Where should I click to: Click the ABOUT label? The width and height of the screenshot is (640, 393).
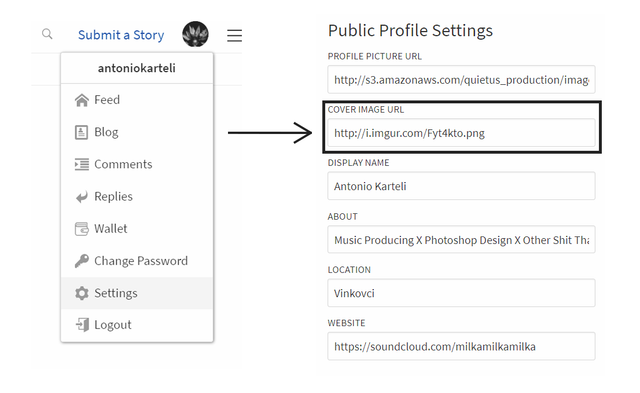point(342,217)
